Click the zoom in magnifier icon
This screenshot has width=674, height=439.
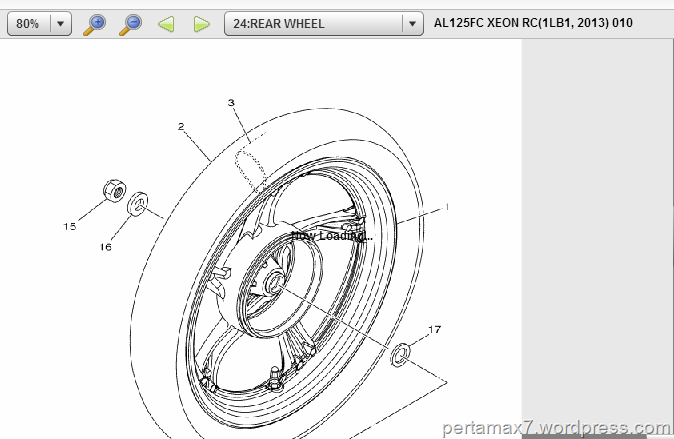point(94,24)
